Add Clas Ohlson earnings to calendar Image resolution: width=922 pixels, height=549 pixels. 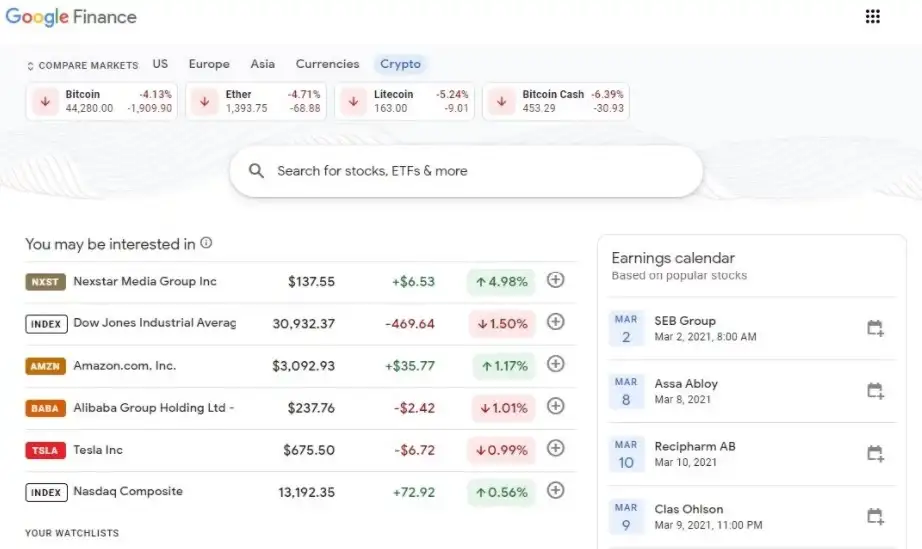tap(876, 517)
